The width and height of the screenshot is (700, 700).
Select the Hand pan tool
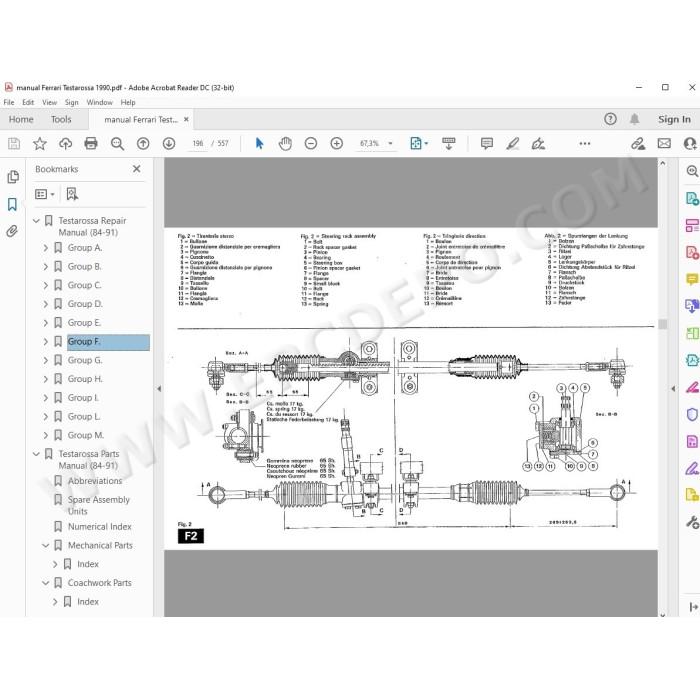[285, 143]
